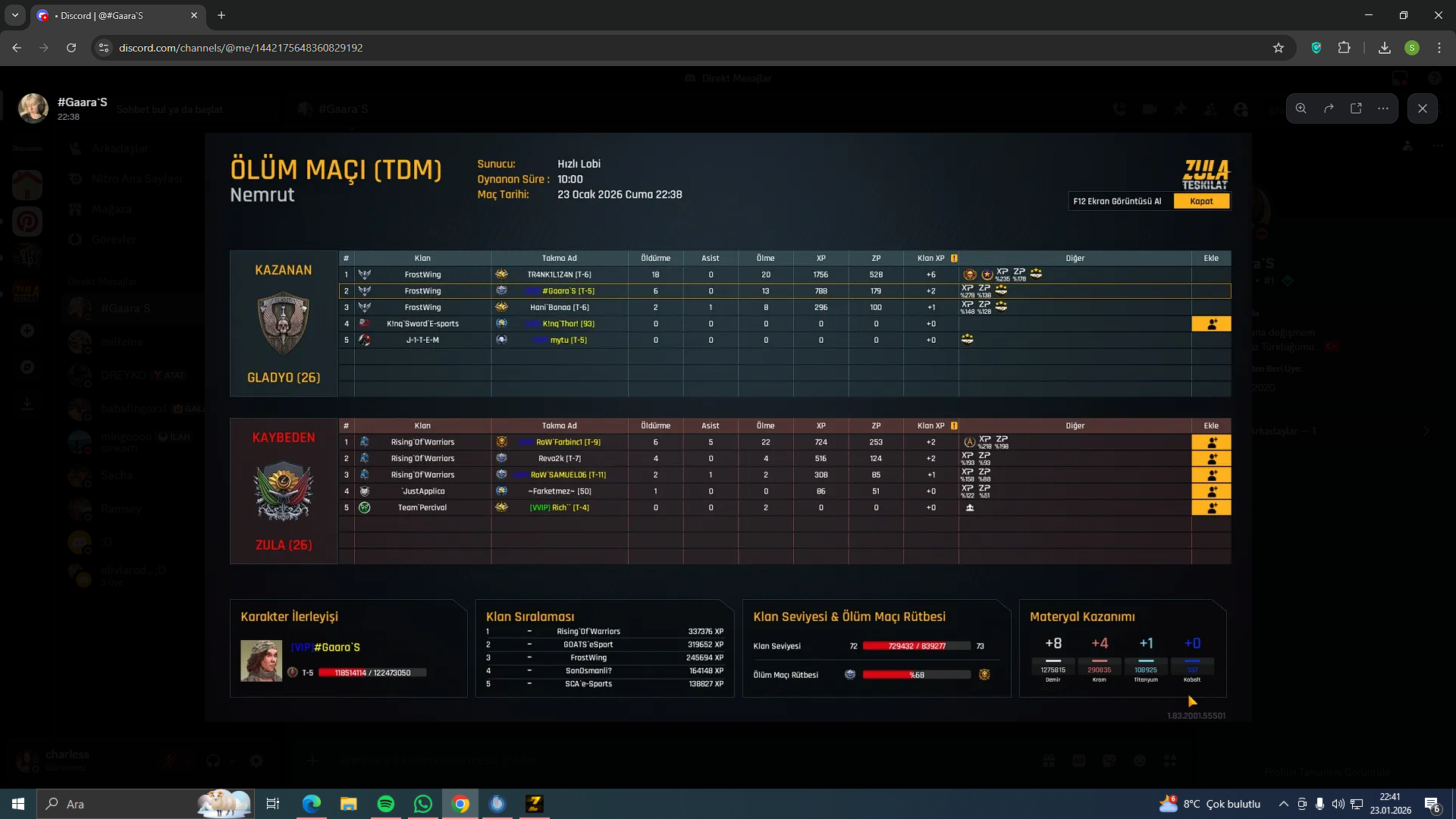Image resolution: width=1456 pixels, height=819 pixels.
Task: Click SonOsmanli? in Klan Sıralaması
Action: [588, 671]
